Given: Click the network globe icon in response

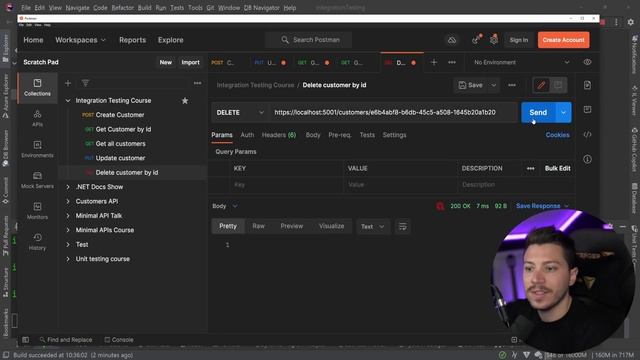Looking at the screenshot, I should click(x=440, y=206).
